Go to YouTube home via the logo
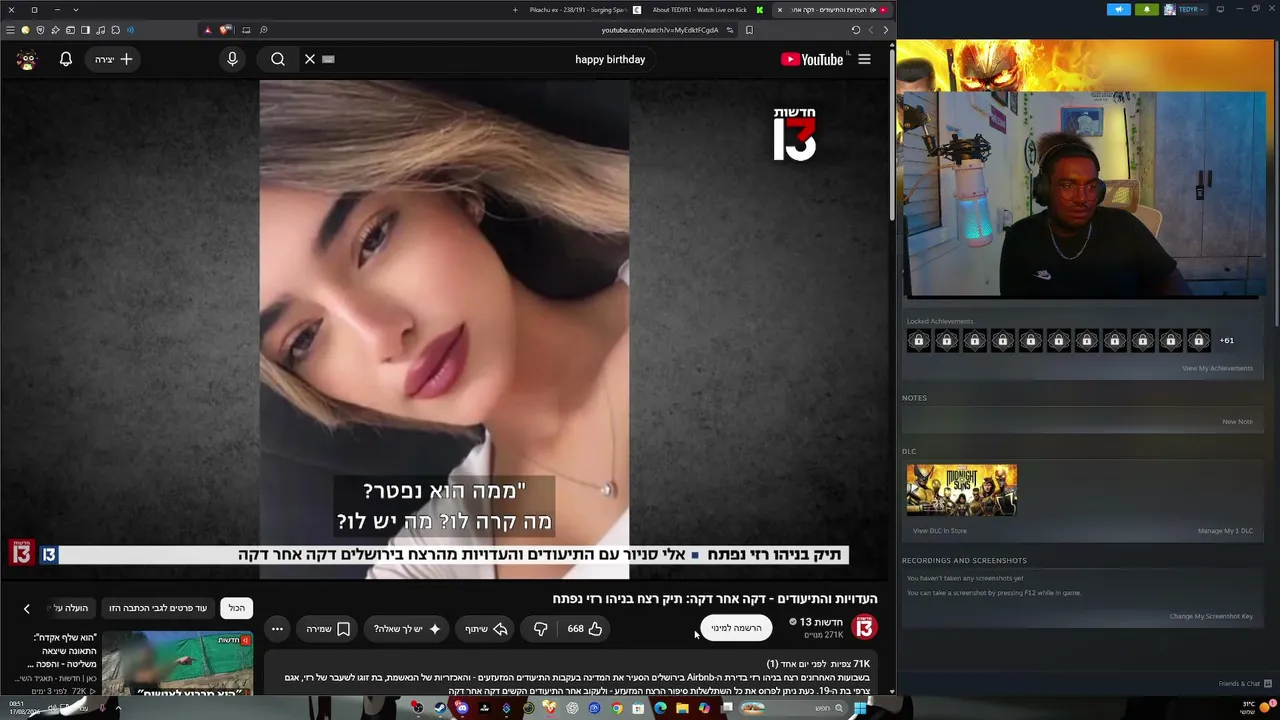1280x720 pixels. coord(812,59)
